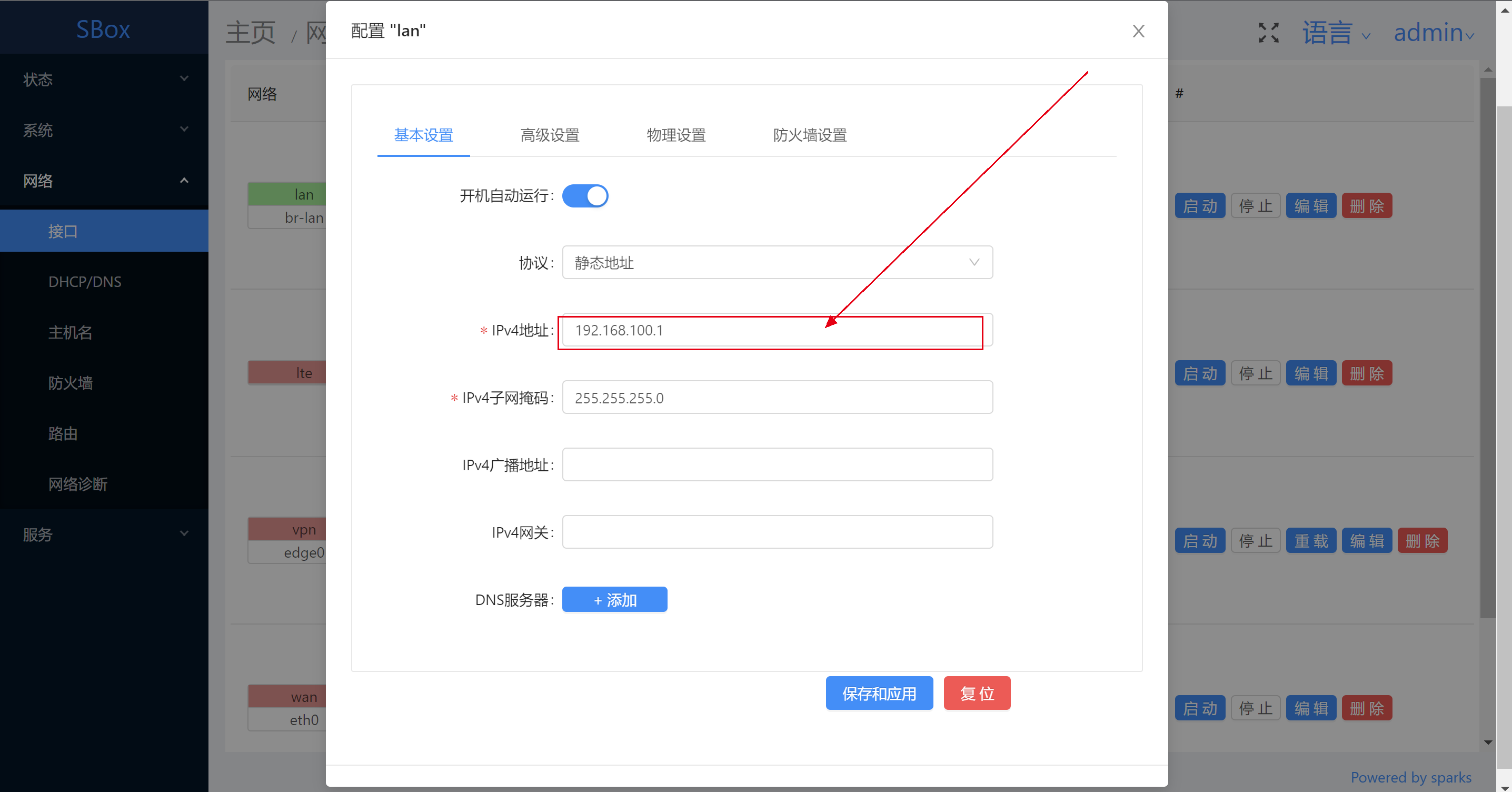Click the 添加 DNS server button

(x=614, y=599)
